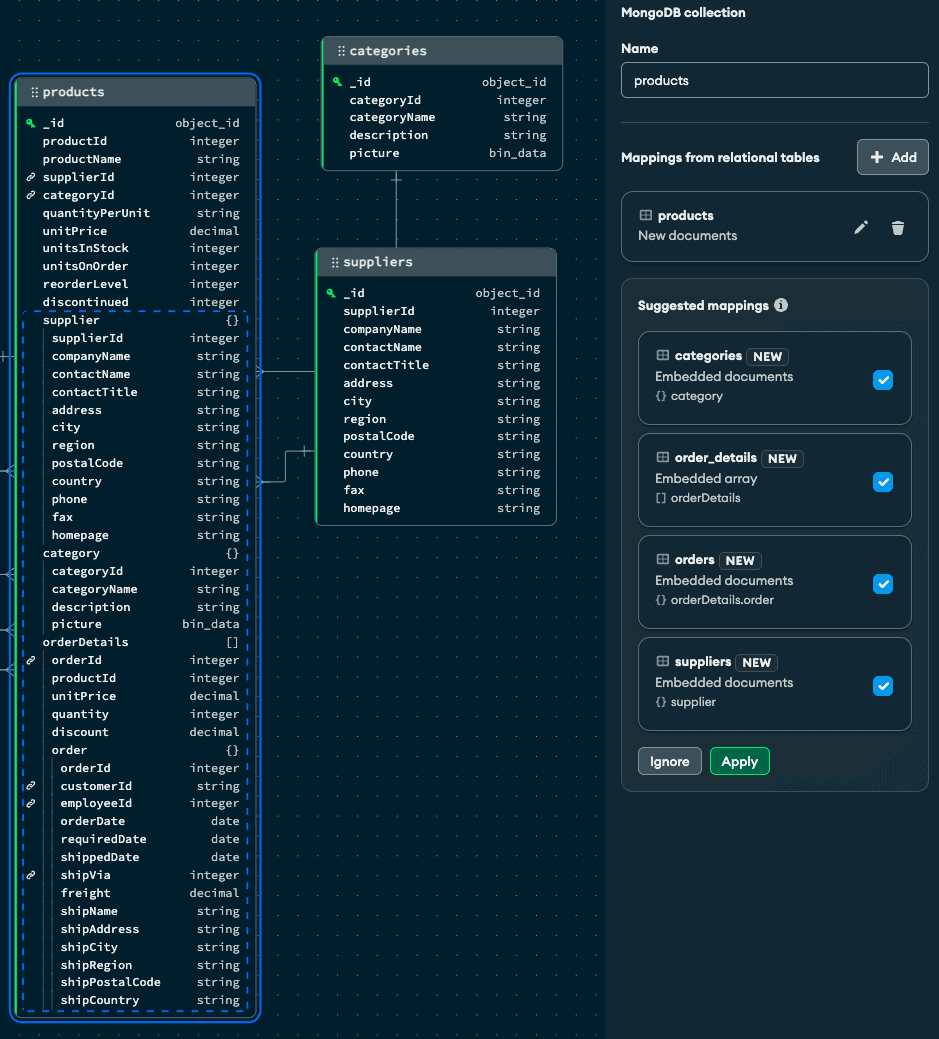939x1039 pixels.
Task: Click the Ignore button
Action: (669, 761)
